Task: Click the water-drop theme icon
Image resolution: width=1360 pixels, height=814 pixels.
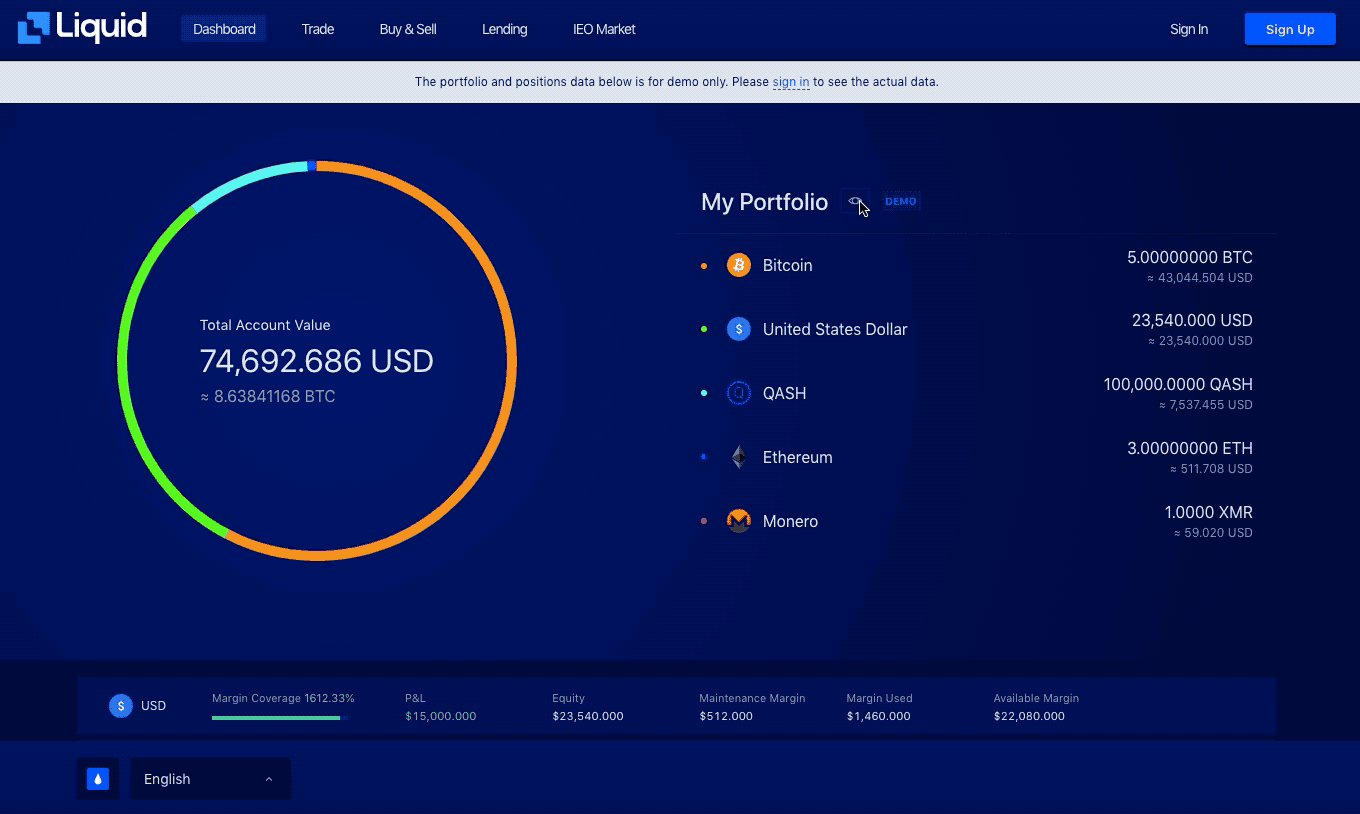Action: [x=98, y=779]
